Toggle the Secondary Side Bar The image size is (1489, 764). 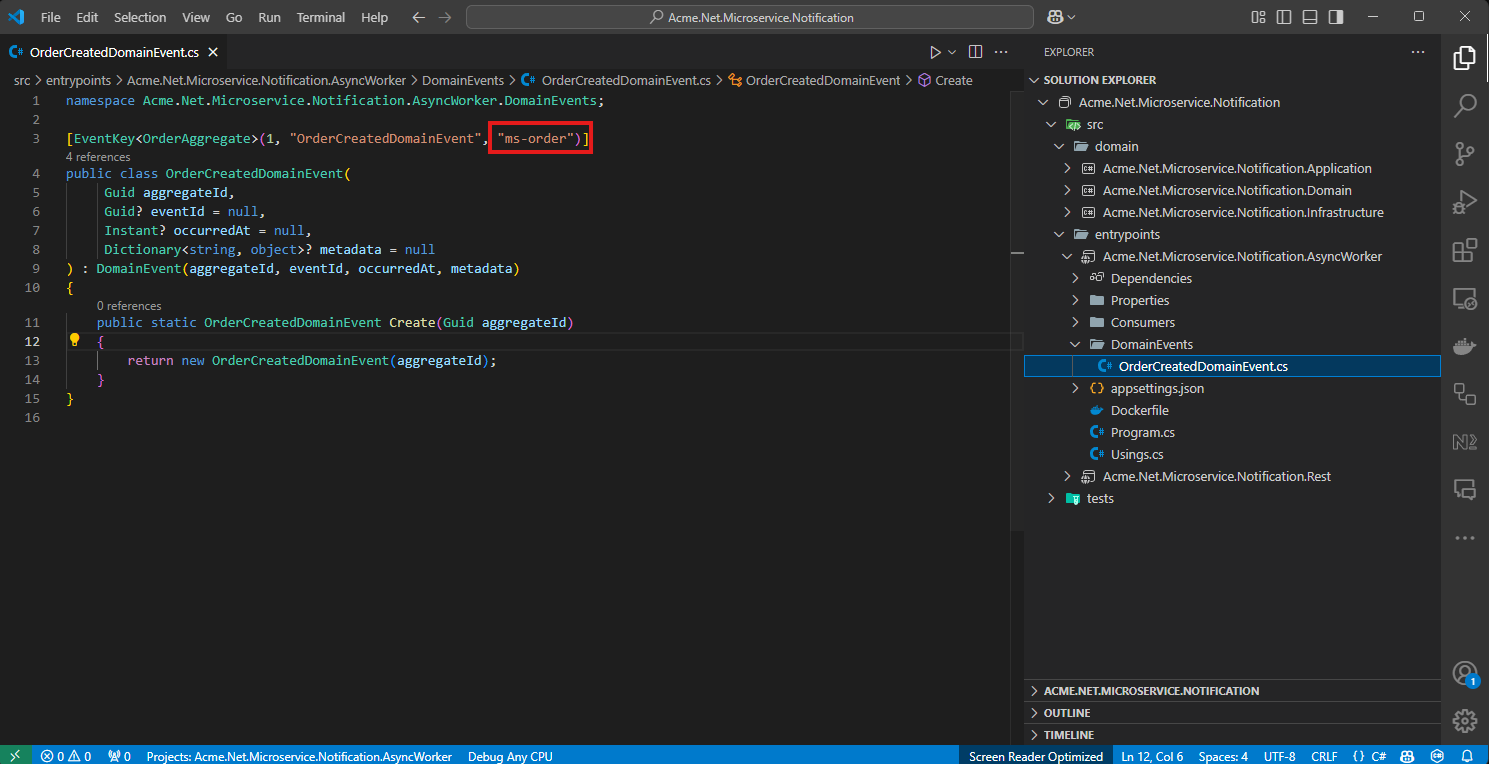1336,17
